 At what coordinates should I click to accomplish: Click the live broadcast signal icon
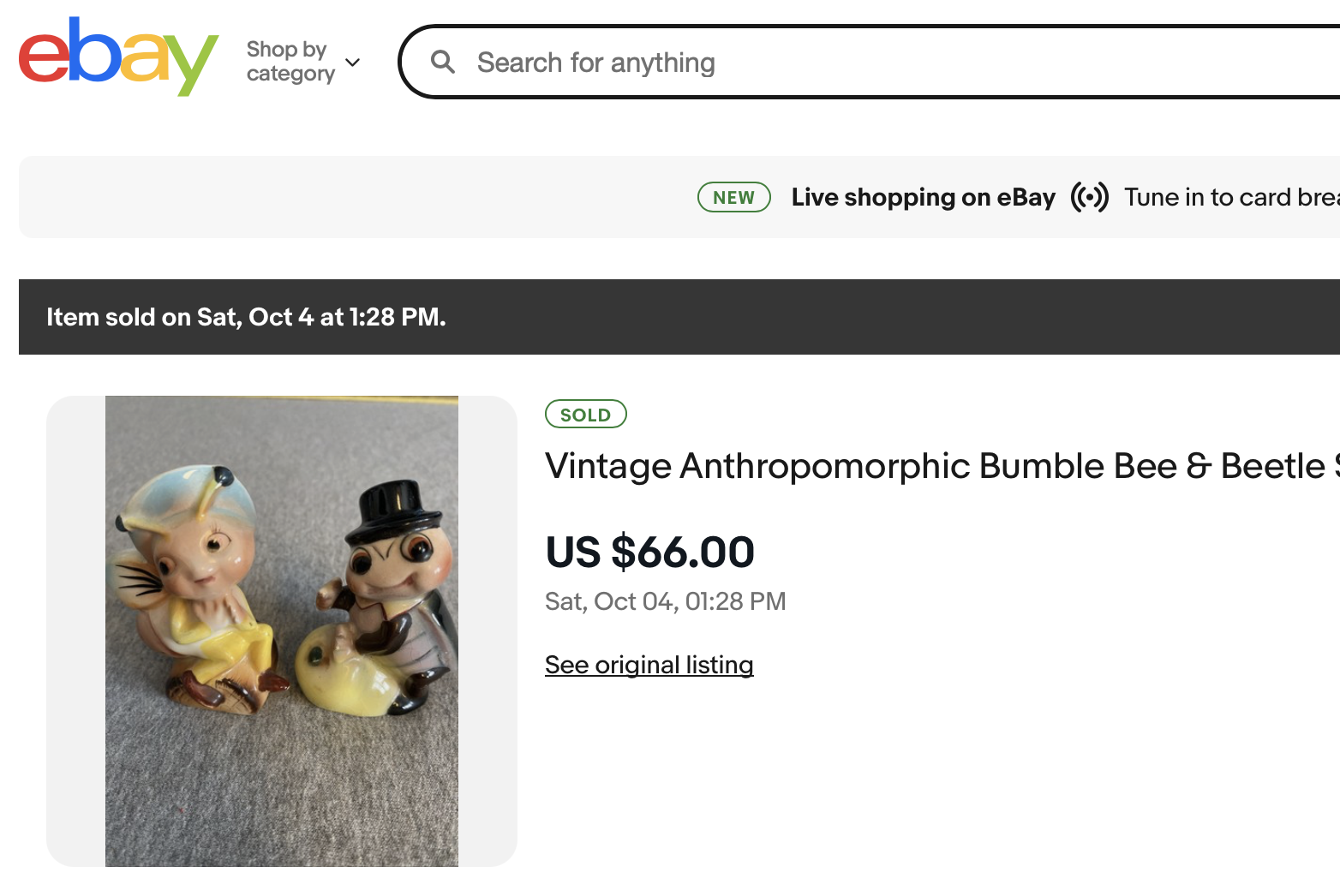point(1089,197)
